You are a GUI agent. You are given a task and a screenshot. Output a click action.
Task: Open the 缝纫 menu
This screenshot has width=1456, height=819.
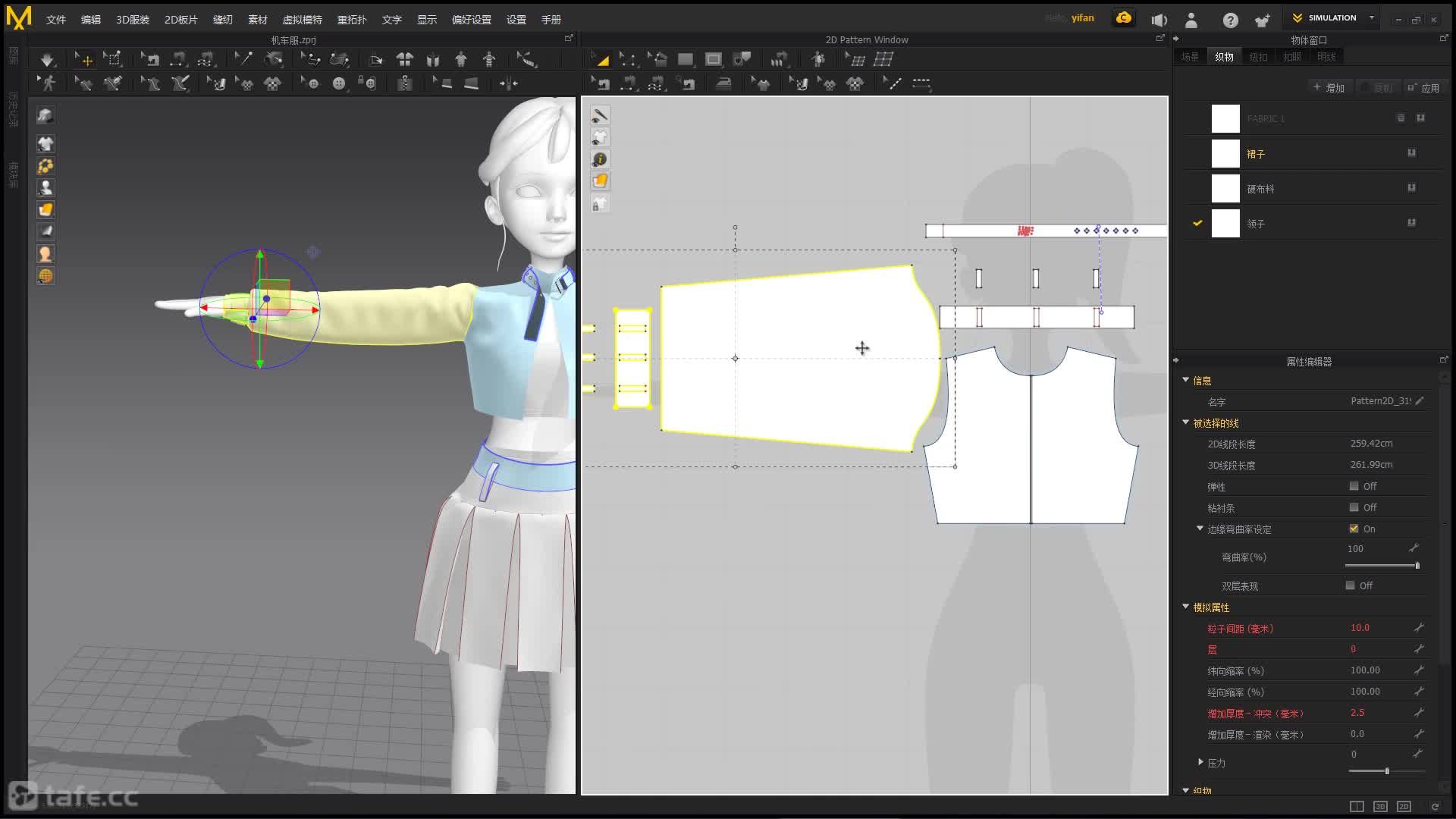pyautogui.click(x=223, y=20)
